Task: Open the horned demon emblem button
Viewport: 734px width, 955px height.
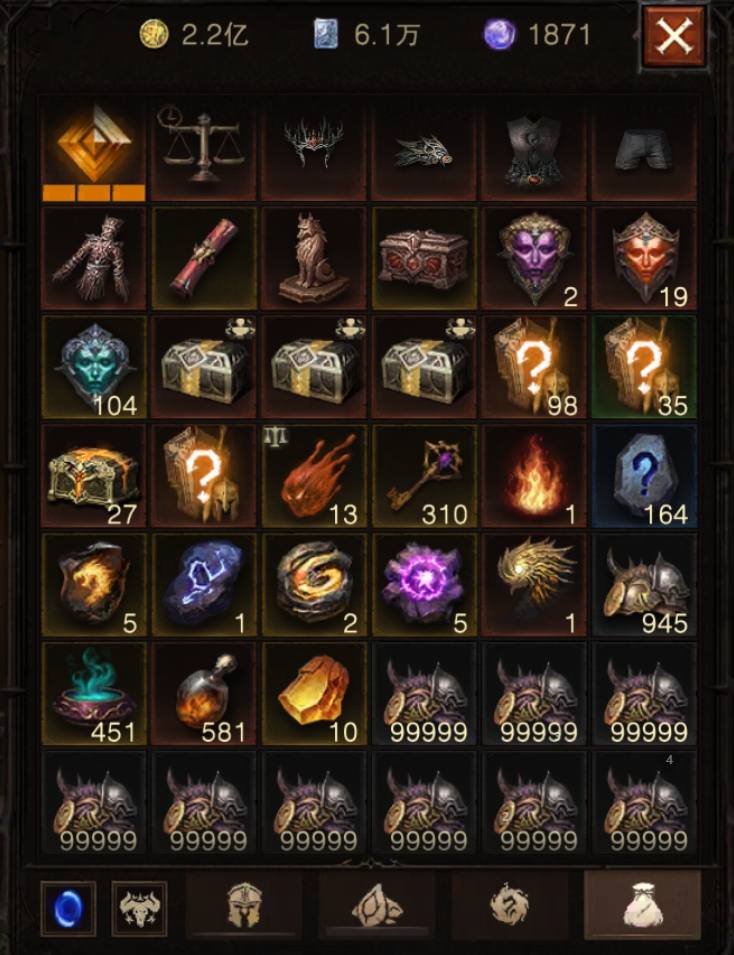Action: (139, 908)
